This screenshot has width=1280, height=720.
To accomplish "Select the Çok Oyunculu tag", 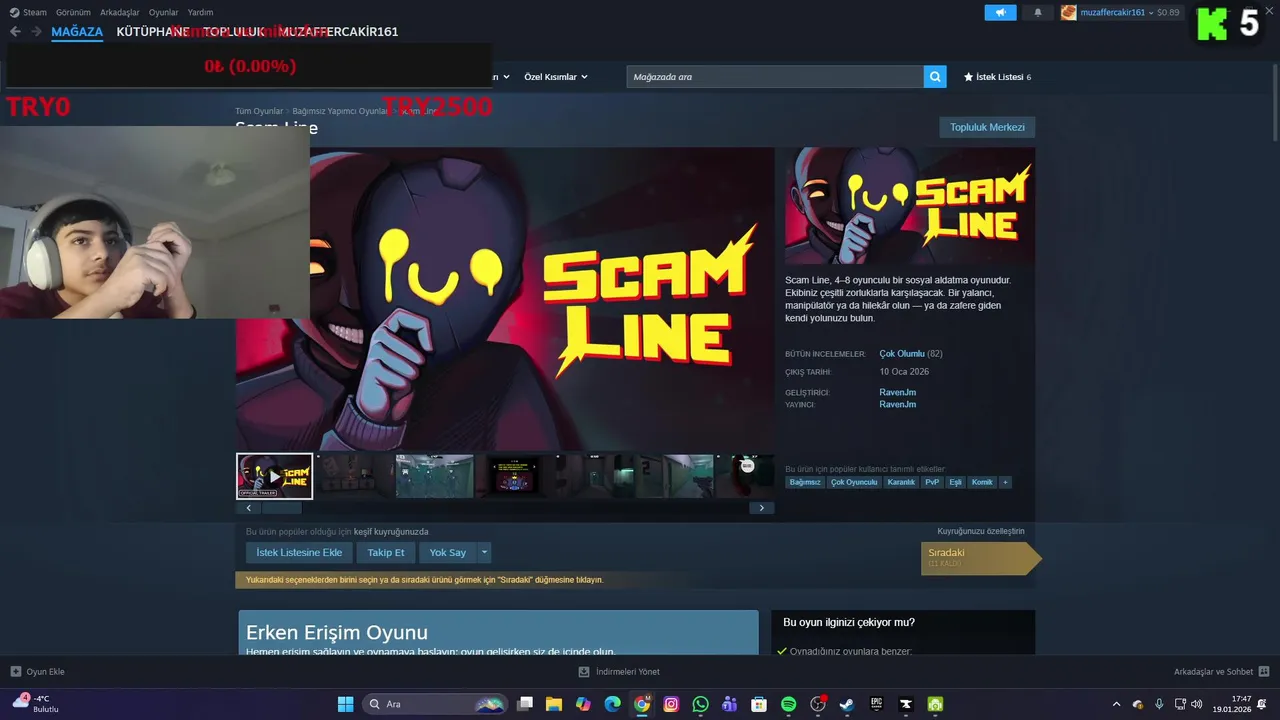I will pos(854,482).
